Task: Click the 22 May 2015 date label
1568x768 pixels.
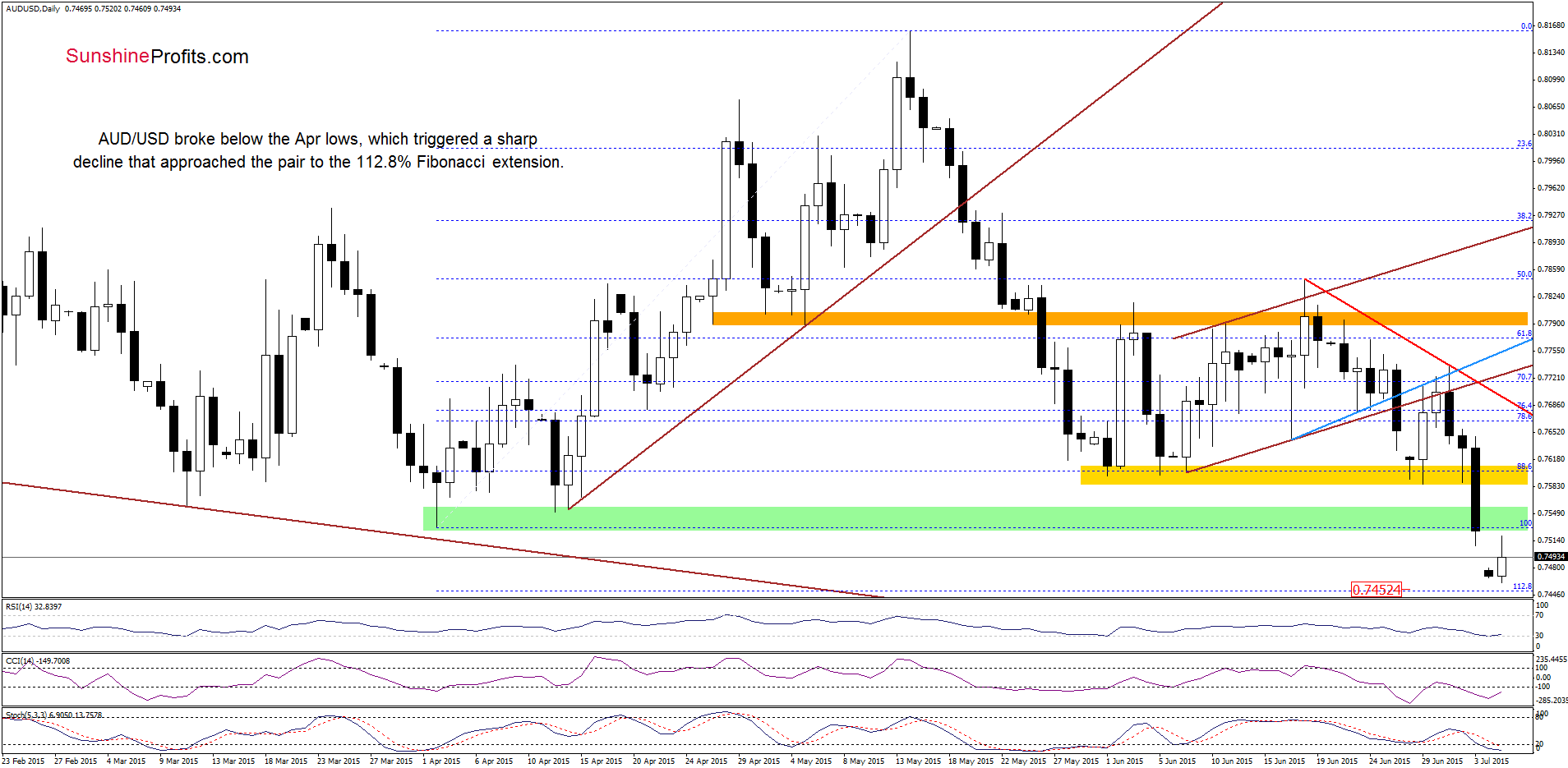Action: [1022, 761]
